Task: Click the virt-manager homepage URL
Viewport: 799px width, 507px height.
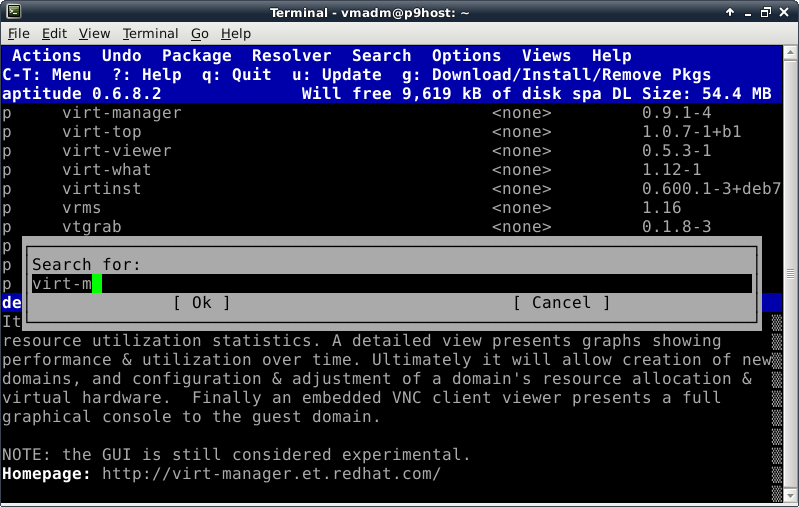Action: pos(271,474)
